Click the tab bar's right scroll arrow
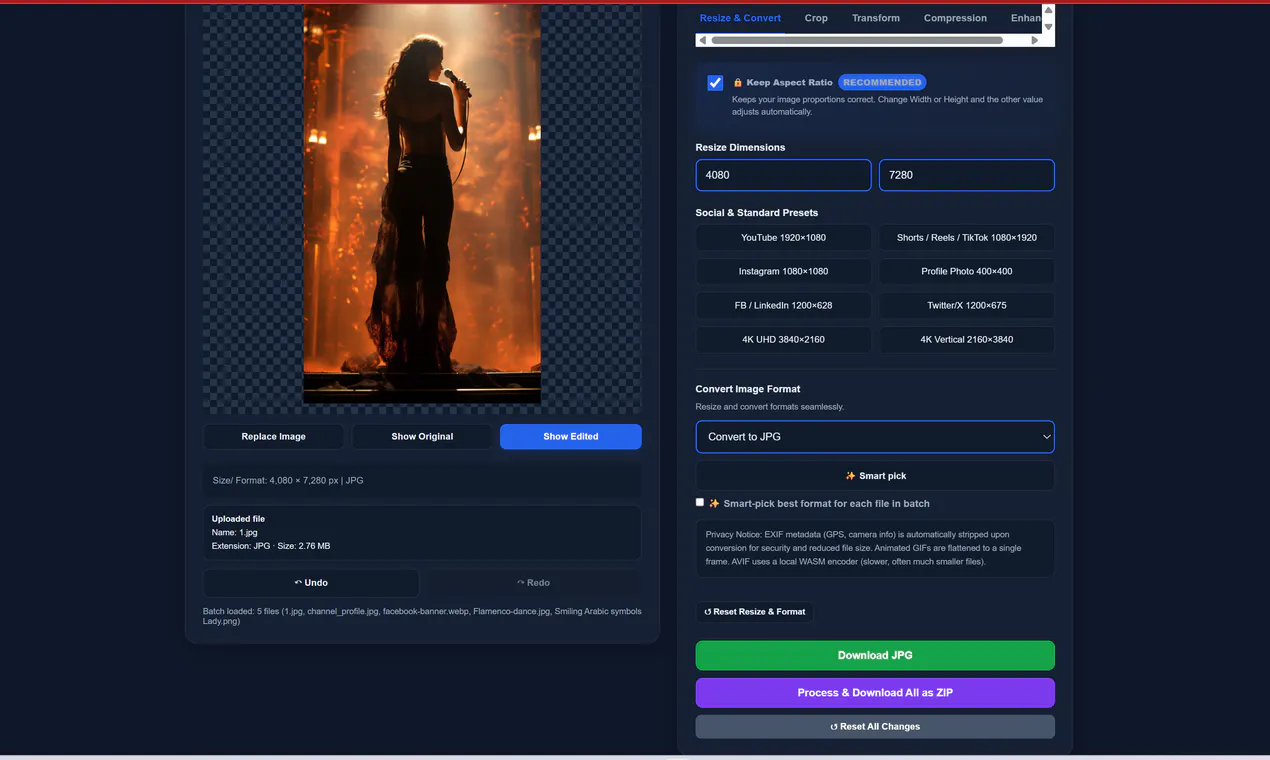Image resolution: width=1270 pixels, height=760 pixels. tap(1035, 40)
